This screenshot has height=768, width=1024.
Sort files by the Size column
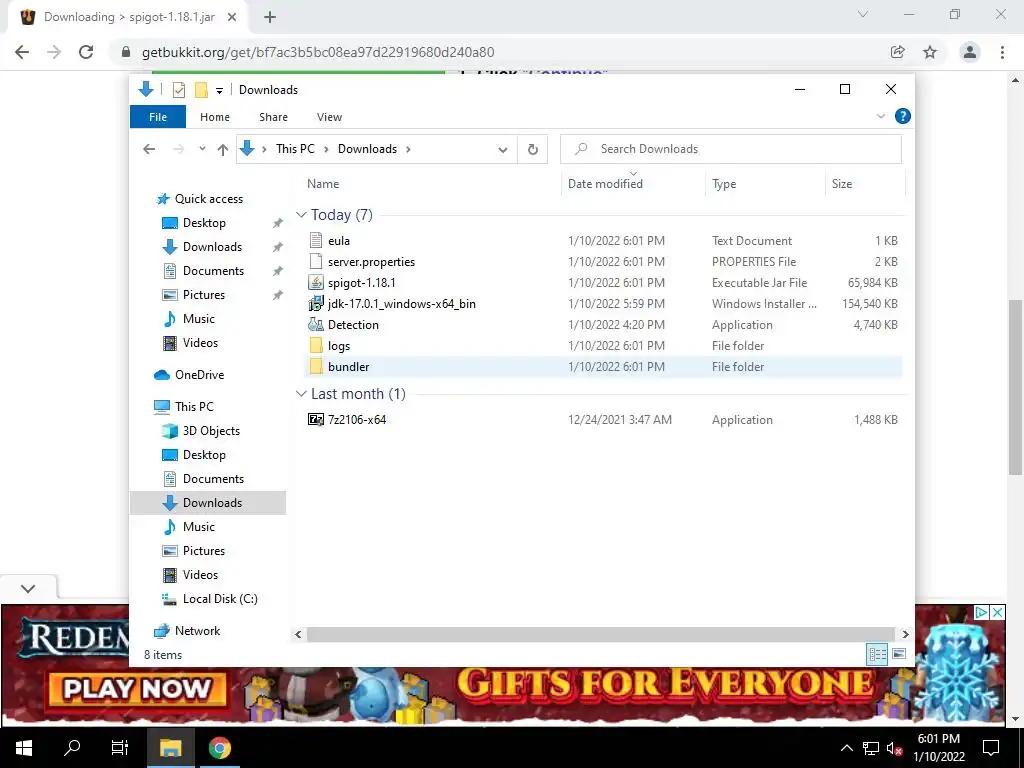(842, 184)
